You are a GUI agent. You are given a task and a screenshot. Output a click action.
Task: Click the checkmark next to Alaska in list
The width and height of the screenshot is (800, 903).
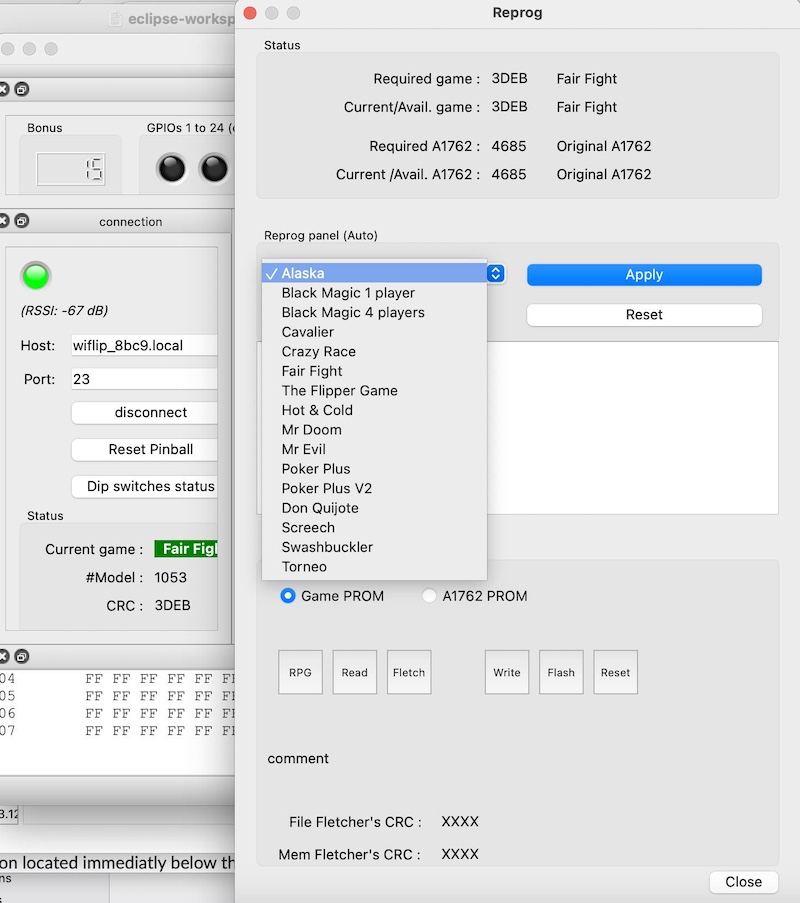coord(271,272)
